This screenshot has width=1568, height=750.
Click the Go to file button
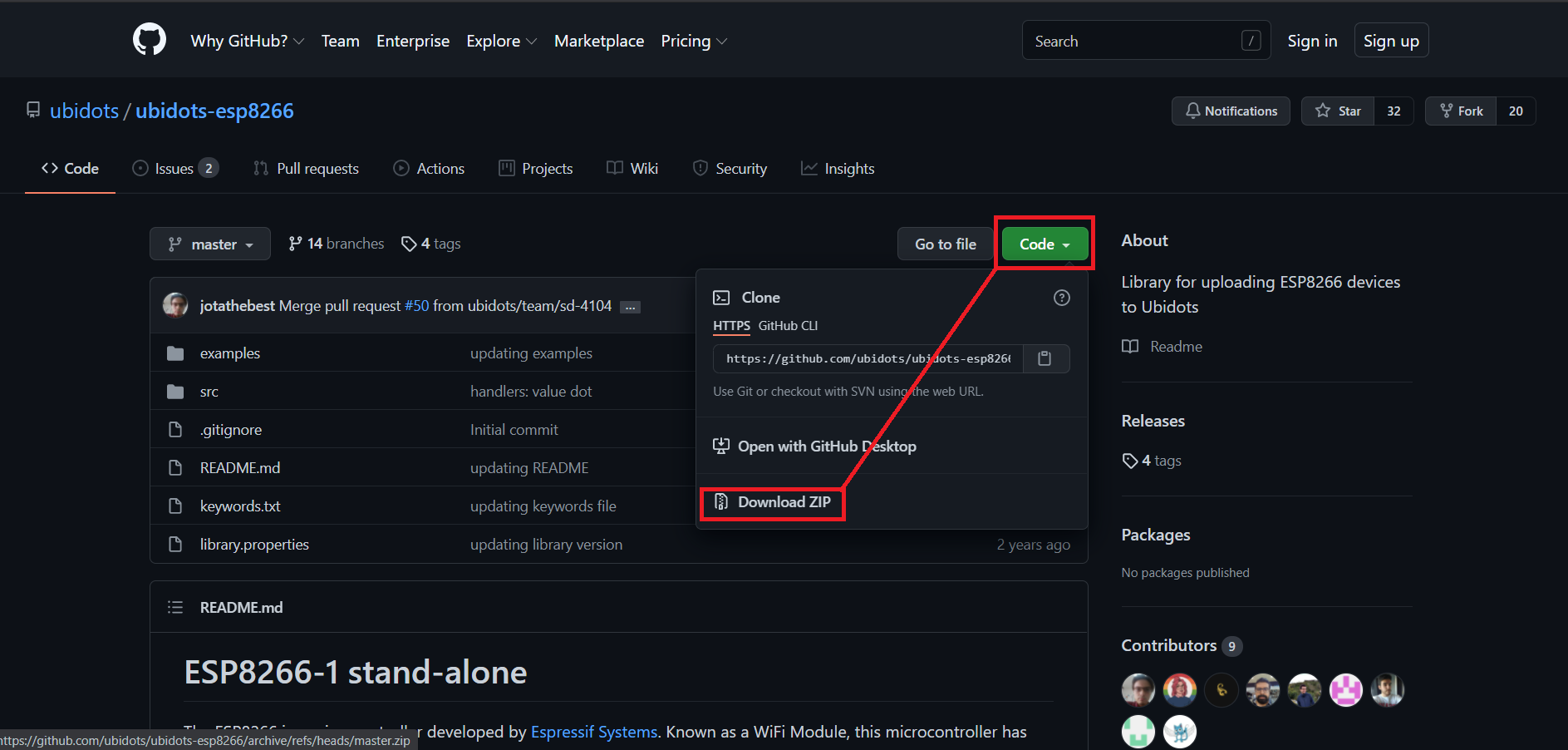pos(946,244)
